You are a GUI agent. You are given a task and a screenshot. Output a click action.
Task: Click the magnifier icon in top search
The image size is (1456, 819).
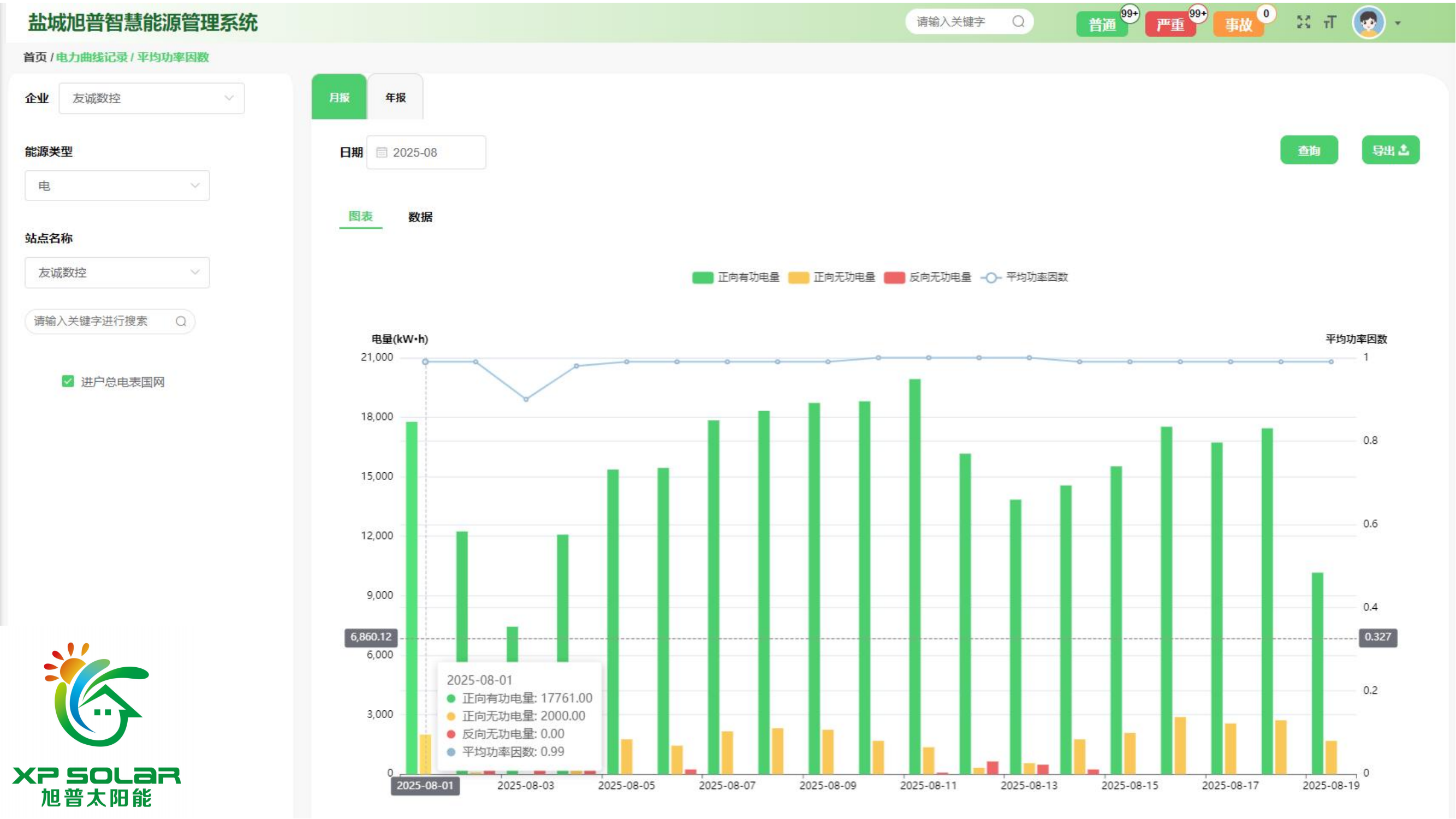click(1018, 21)
